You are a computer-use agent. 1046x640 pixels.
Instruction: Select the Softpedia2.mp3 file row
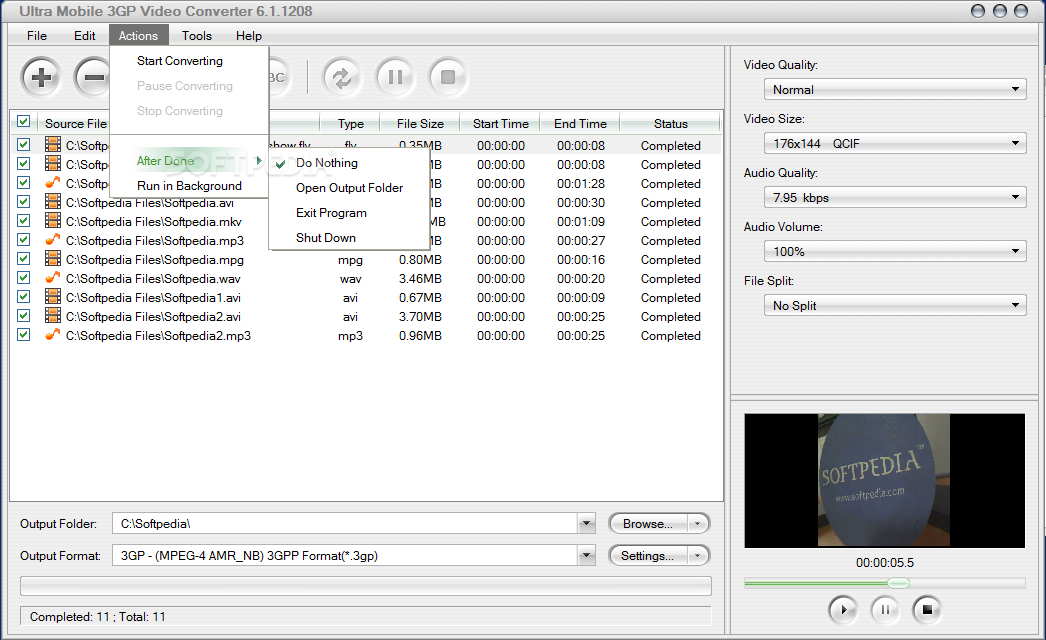(x=367, y=336)
